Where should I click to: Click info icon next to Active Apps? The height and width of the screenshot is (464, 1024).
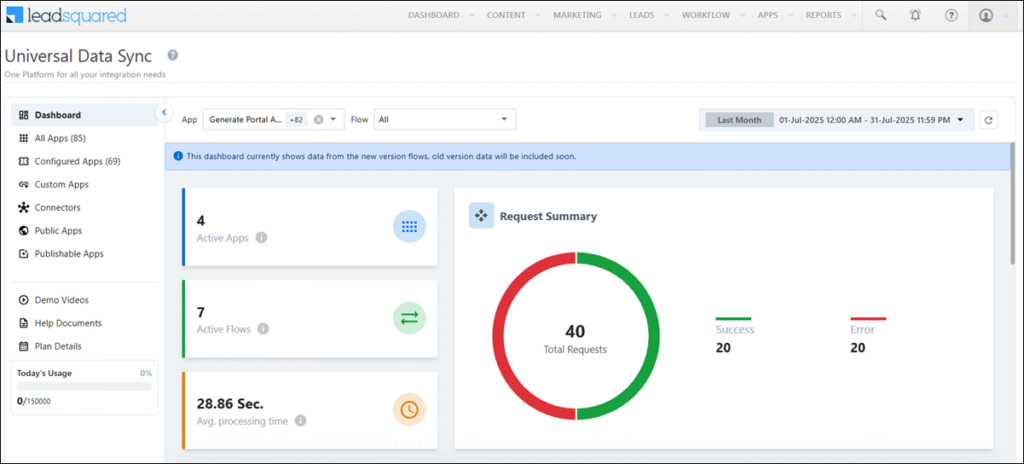(261, 238)
